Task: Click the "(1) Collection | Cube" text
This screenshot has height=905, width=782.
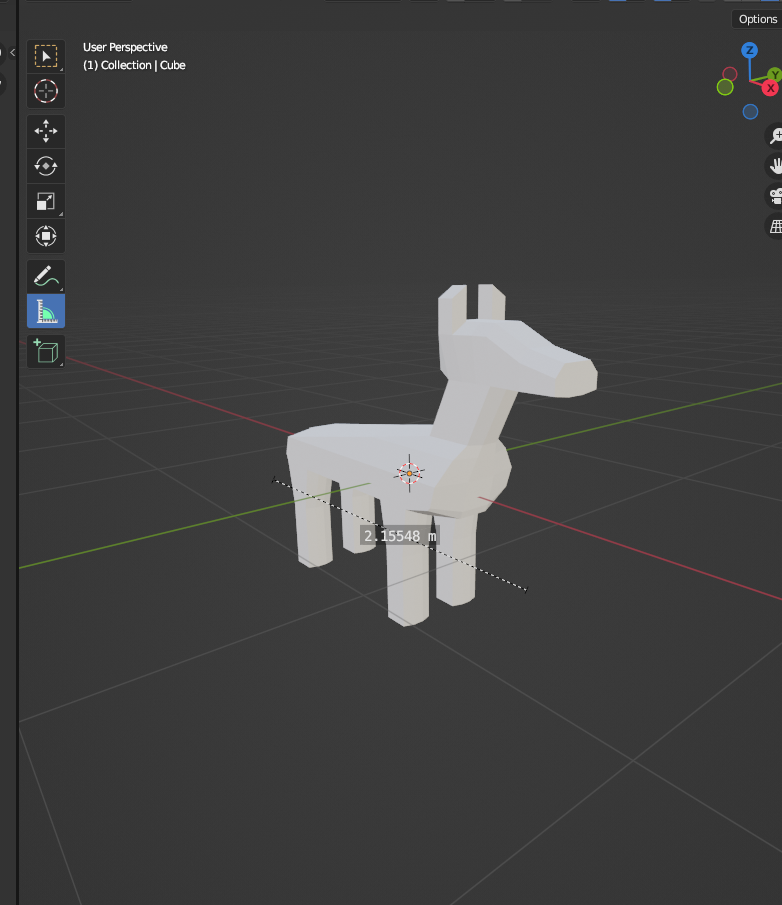Action: 134,65
